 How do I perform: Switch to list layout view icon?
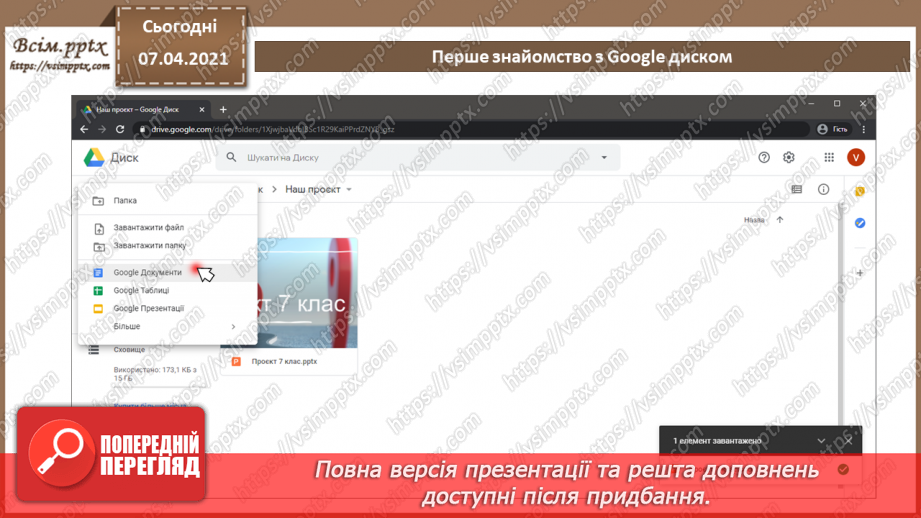click(796, 189)
